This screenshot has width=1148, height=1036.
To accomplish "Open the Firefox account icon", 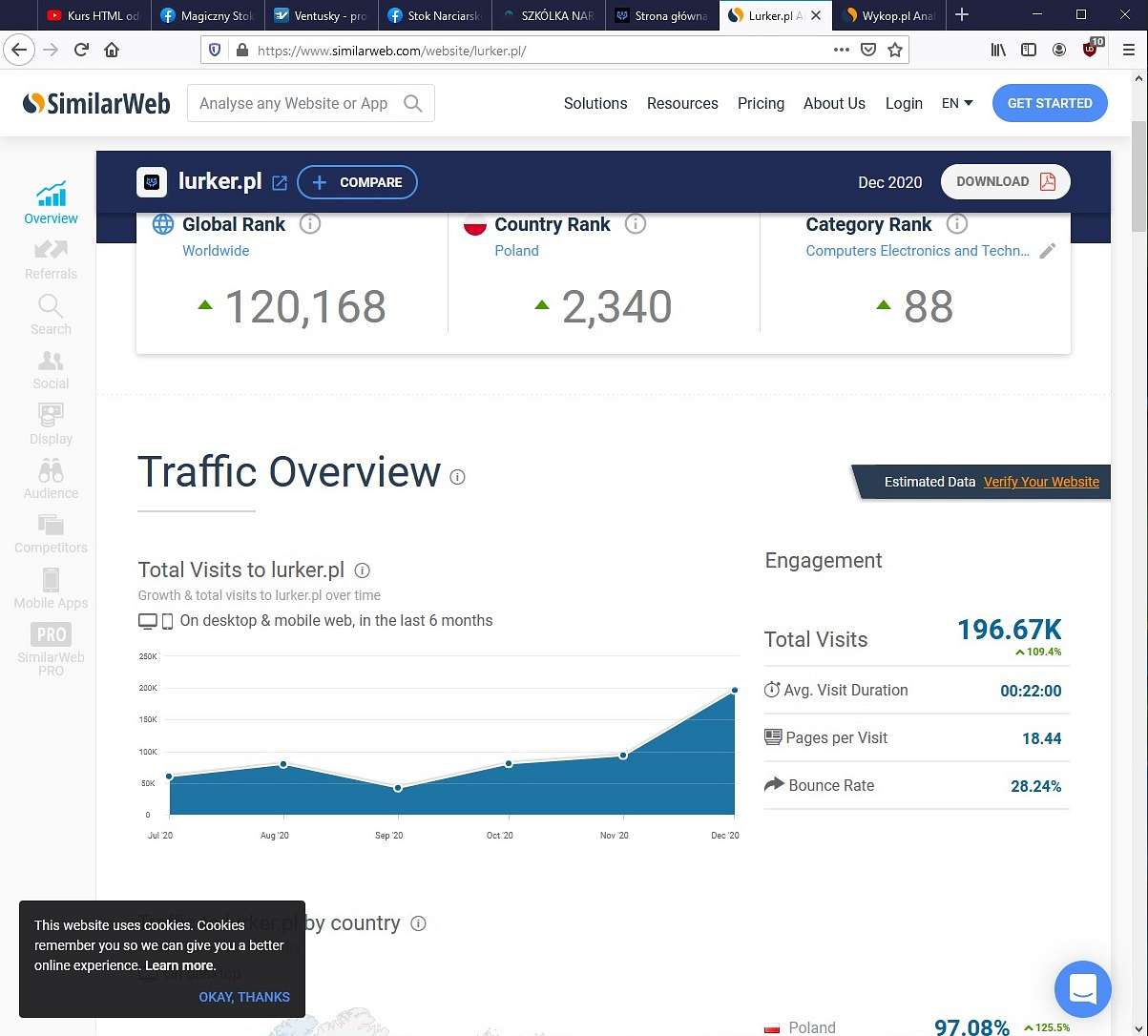I will tap(1059, 50).
